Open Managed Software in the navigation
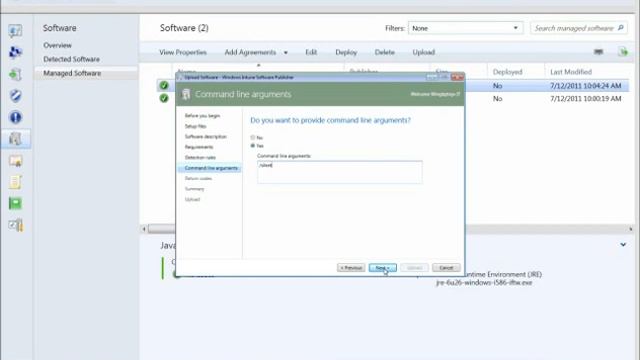 pyautogui.click(x=72, y=73)
